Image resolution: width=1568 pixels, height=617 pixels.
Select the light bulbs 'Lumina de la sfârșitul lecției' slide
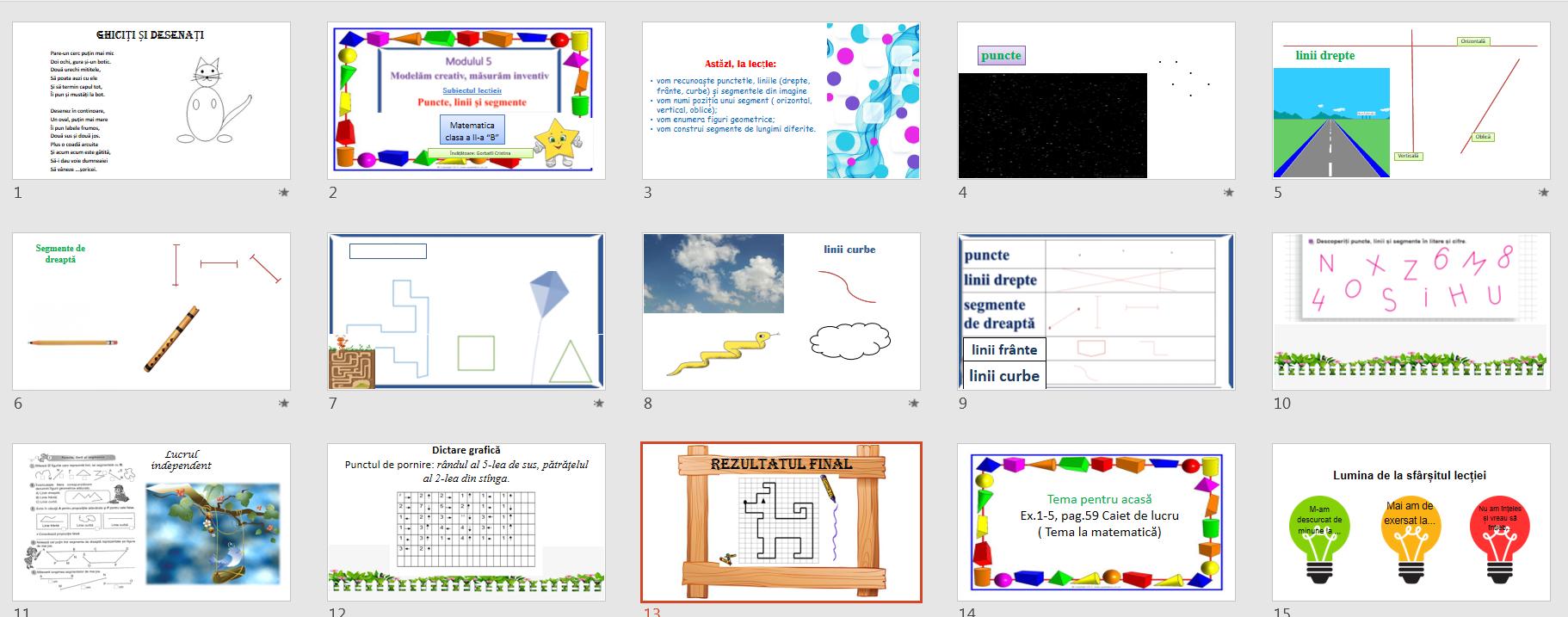(1411, 522)
